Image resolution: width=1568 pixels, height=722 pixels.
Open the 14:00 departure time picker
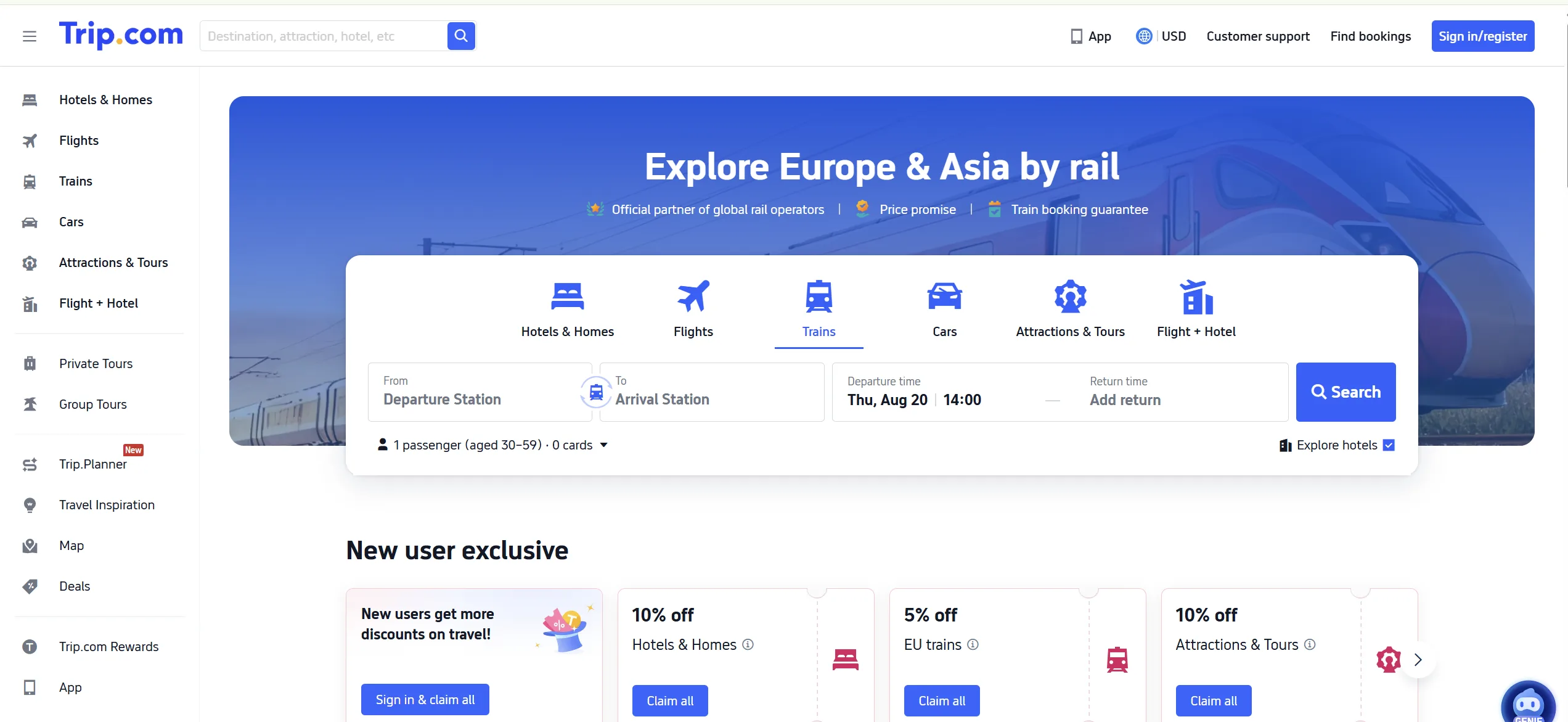point(962,400)
